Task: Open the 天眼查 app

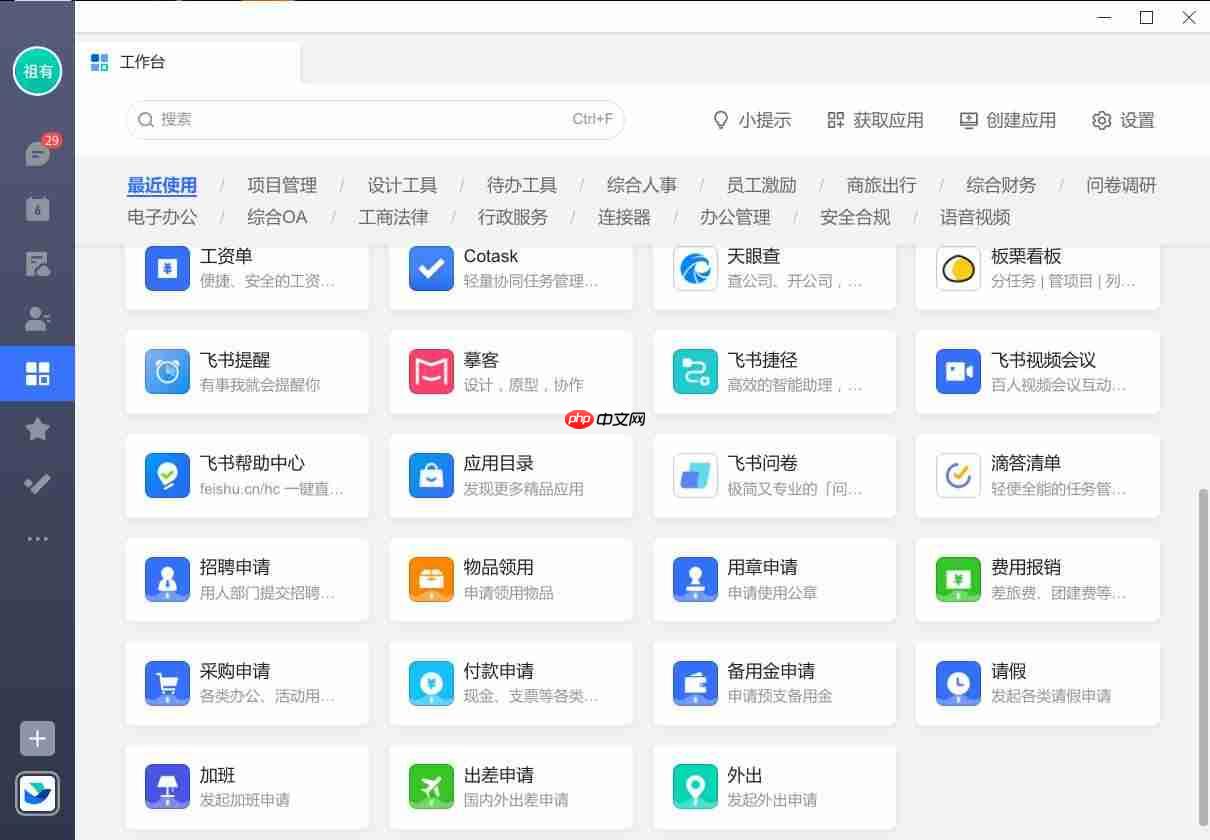Action: (774, 267)
